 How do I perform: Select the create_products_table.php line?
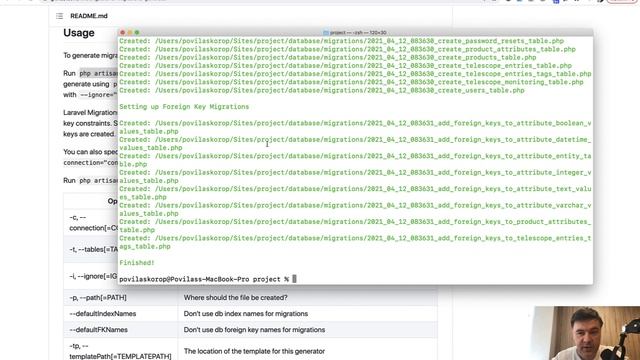(328, 57)
